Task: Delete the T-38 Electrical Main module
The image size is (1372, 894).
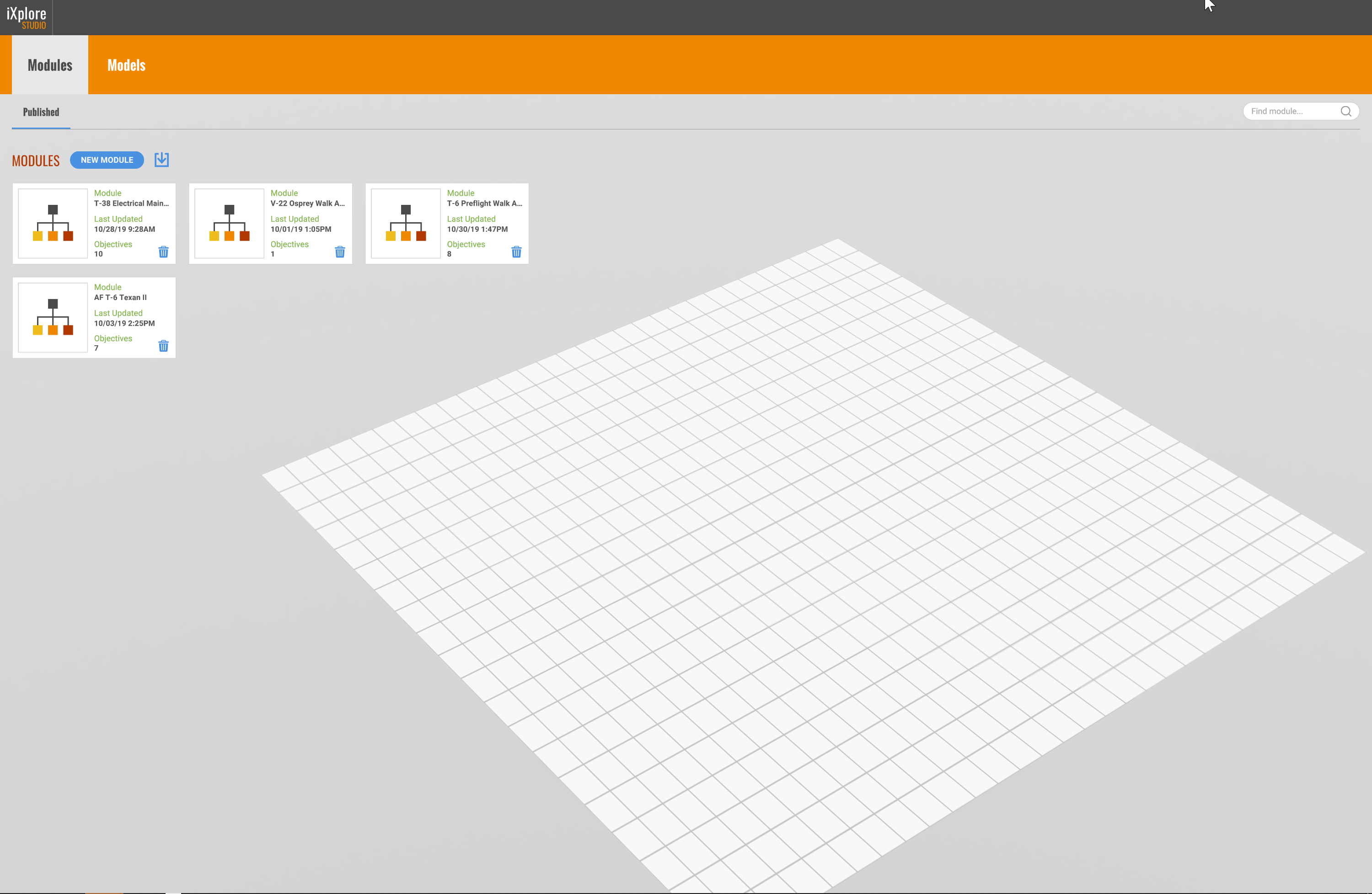Action: (164, 252)
